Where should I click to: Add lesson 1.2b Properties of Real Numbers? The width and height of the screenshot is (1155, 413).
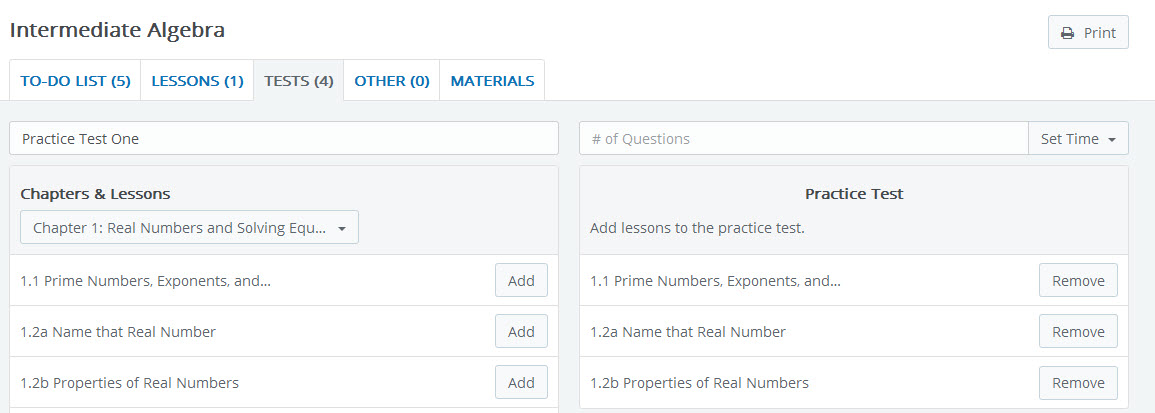521,383
